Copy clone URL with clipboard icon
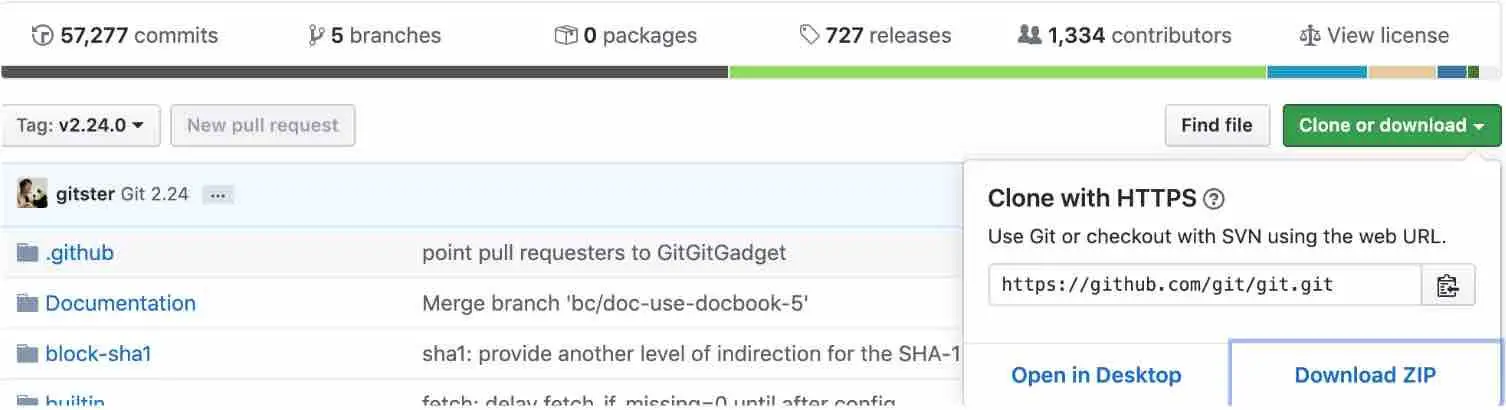Image resolution: width=1506 pixels, height=410 pixels. click(1447, 285)
